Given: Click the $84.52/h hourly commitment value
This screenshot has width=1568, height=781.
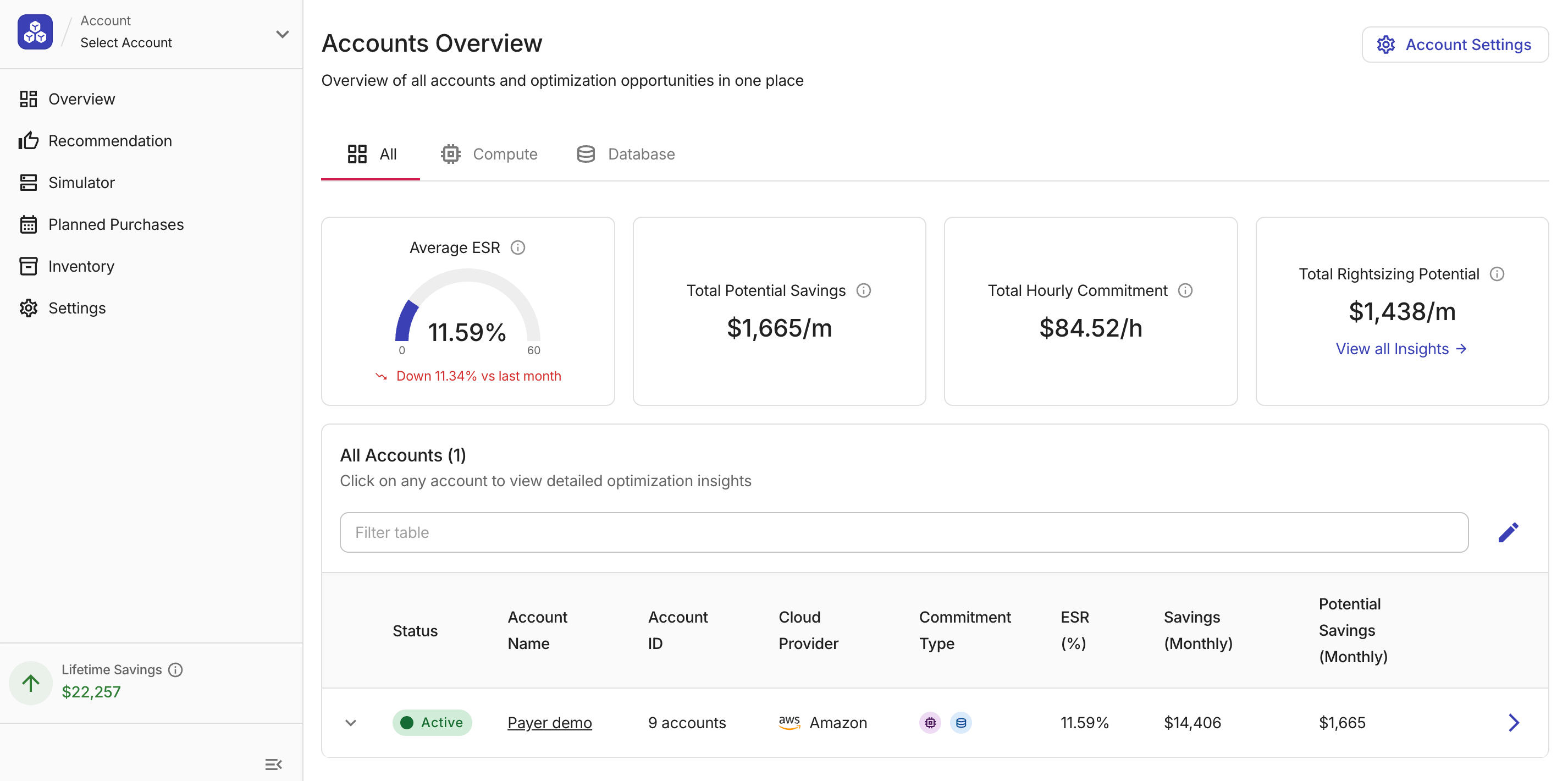Looking at the screenshot, I should point(1090,328).
